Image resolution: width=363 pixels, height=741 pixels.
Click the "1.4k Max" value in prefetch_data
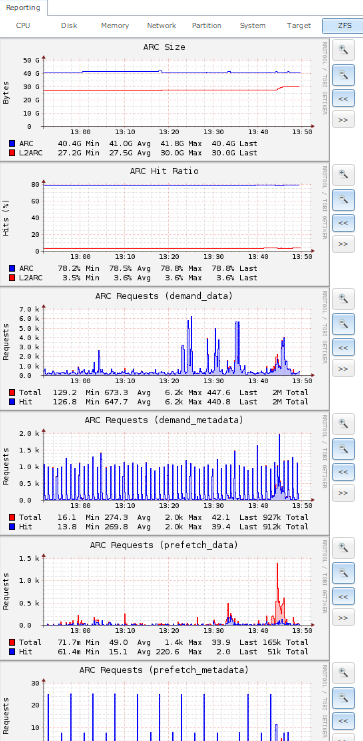183,642
